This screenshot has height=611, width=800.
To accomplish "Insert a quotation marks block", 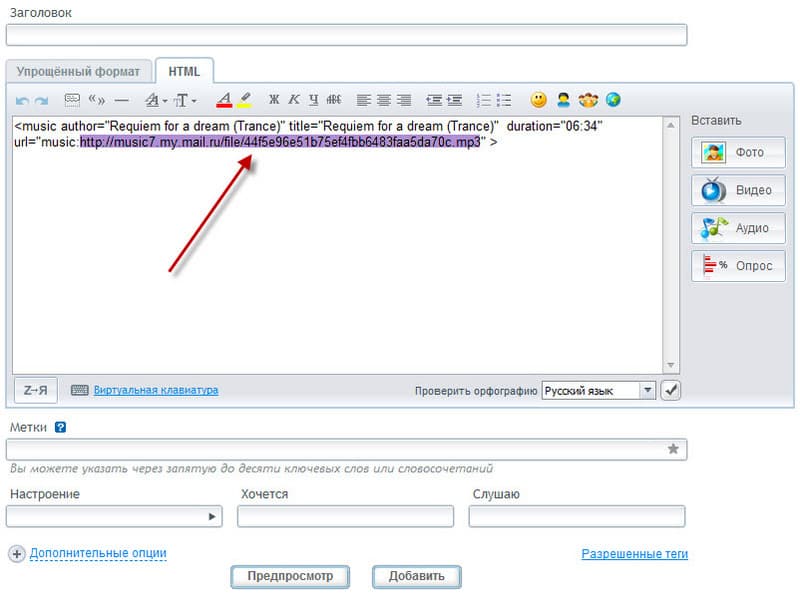I will (x=96, y=99).
